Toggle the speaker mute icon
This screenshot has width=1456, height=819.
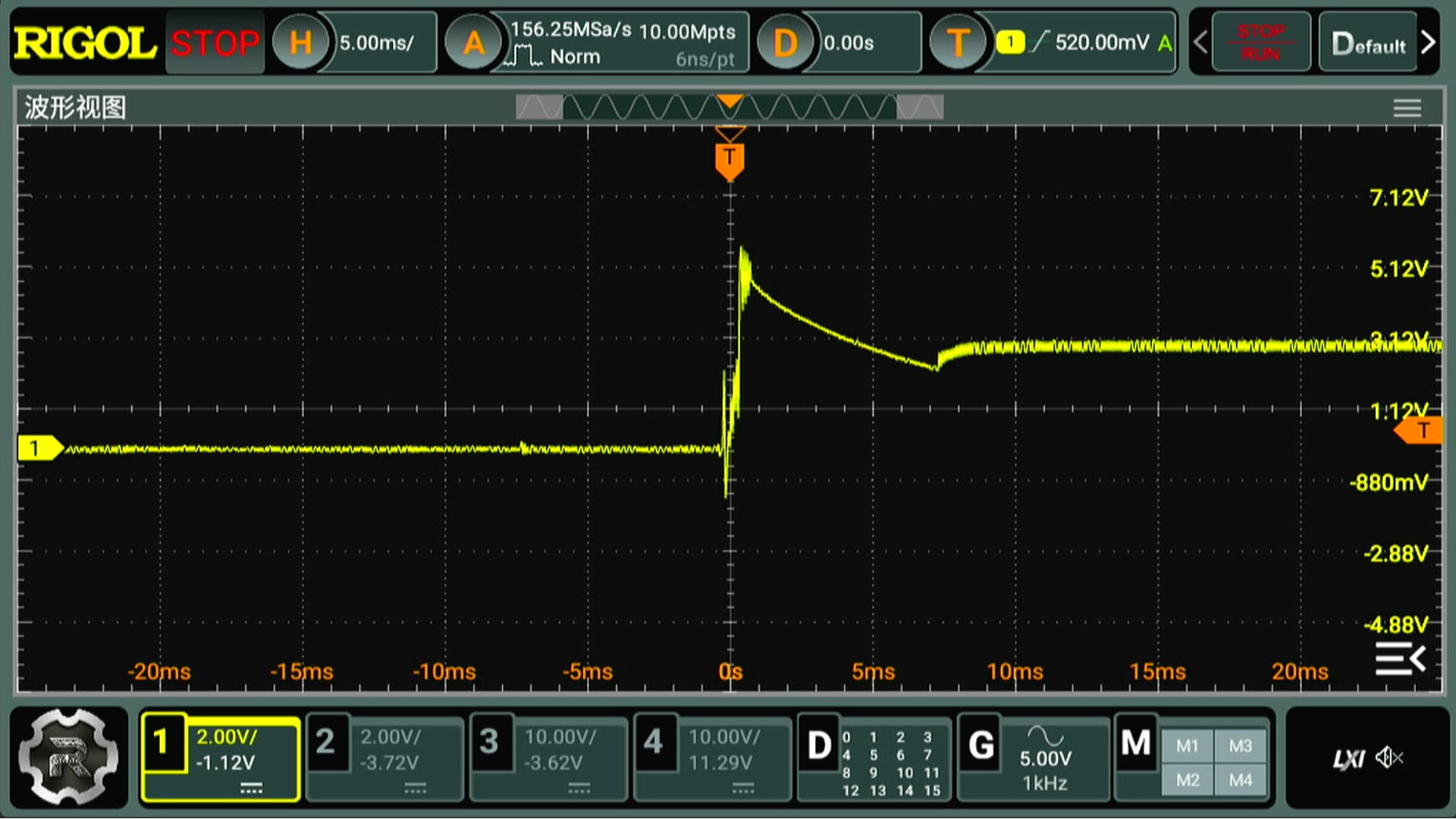click(x=1389, y=758)
